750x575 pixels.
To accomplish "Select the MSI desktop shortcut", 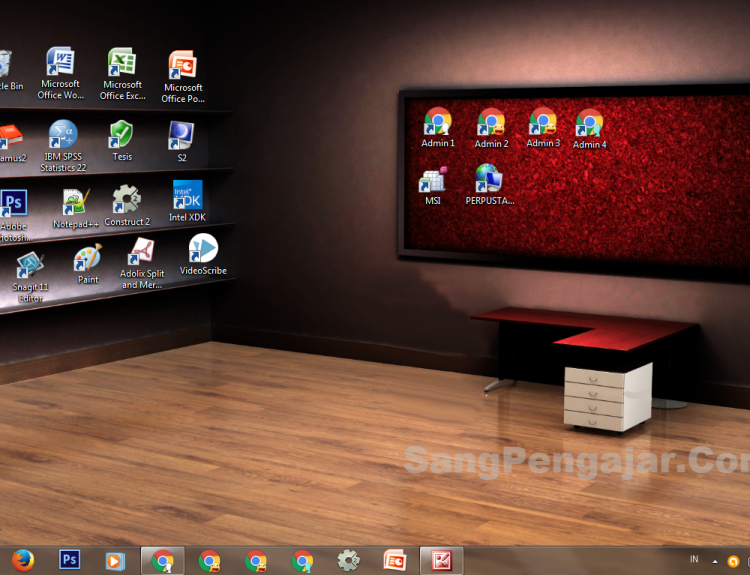I will pyautogui.click(x=433, y=186).
